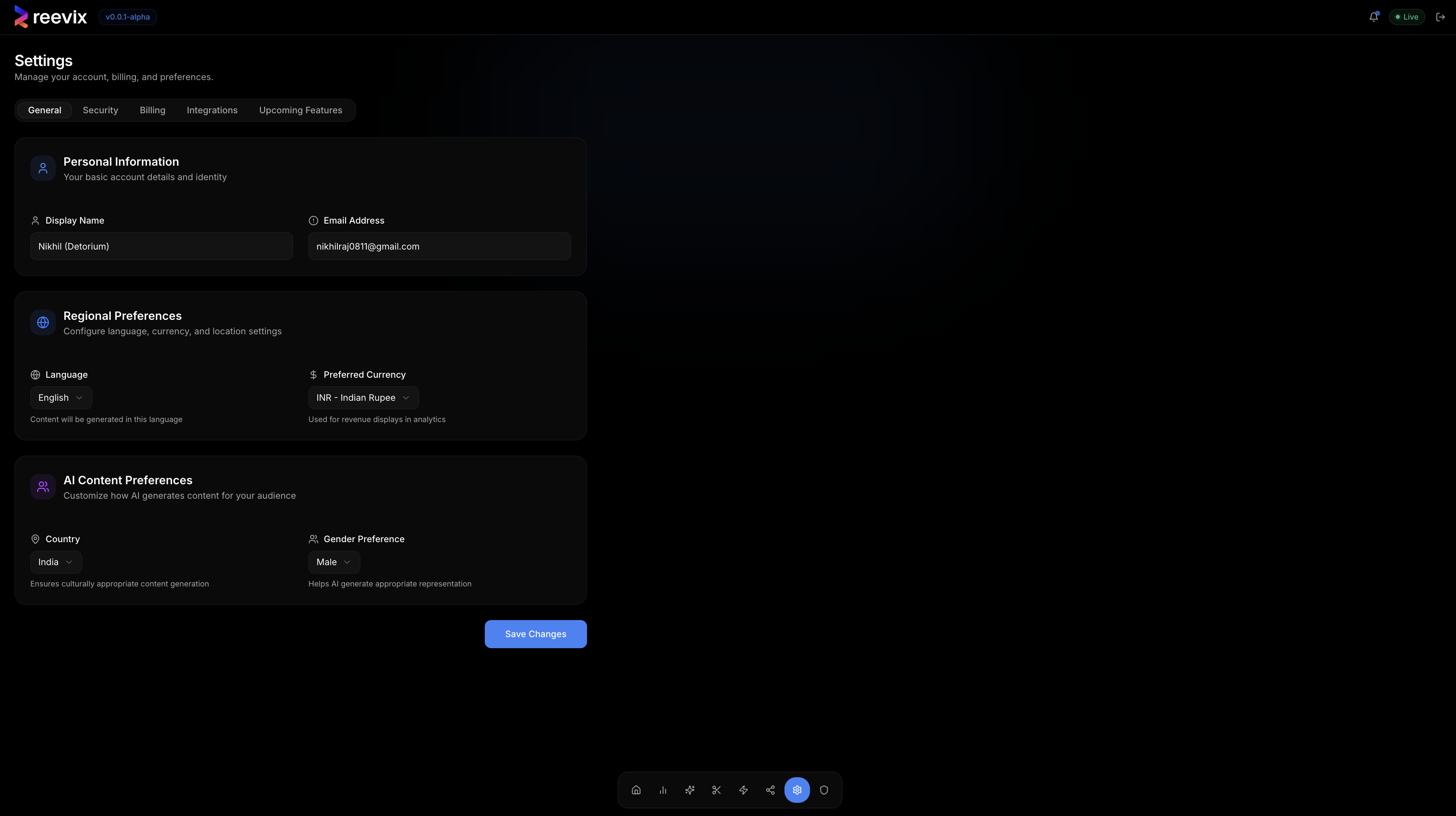The image size is (1456, 816).
Task: Click the green Live status badge
Action: coord(1407,17)
